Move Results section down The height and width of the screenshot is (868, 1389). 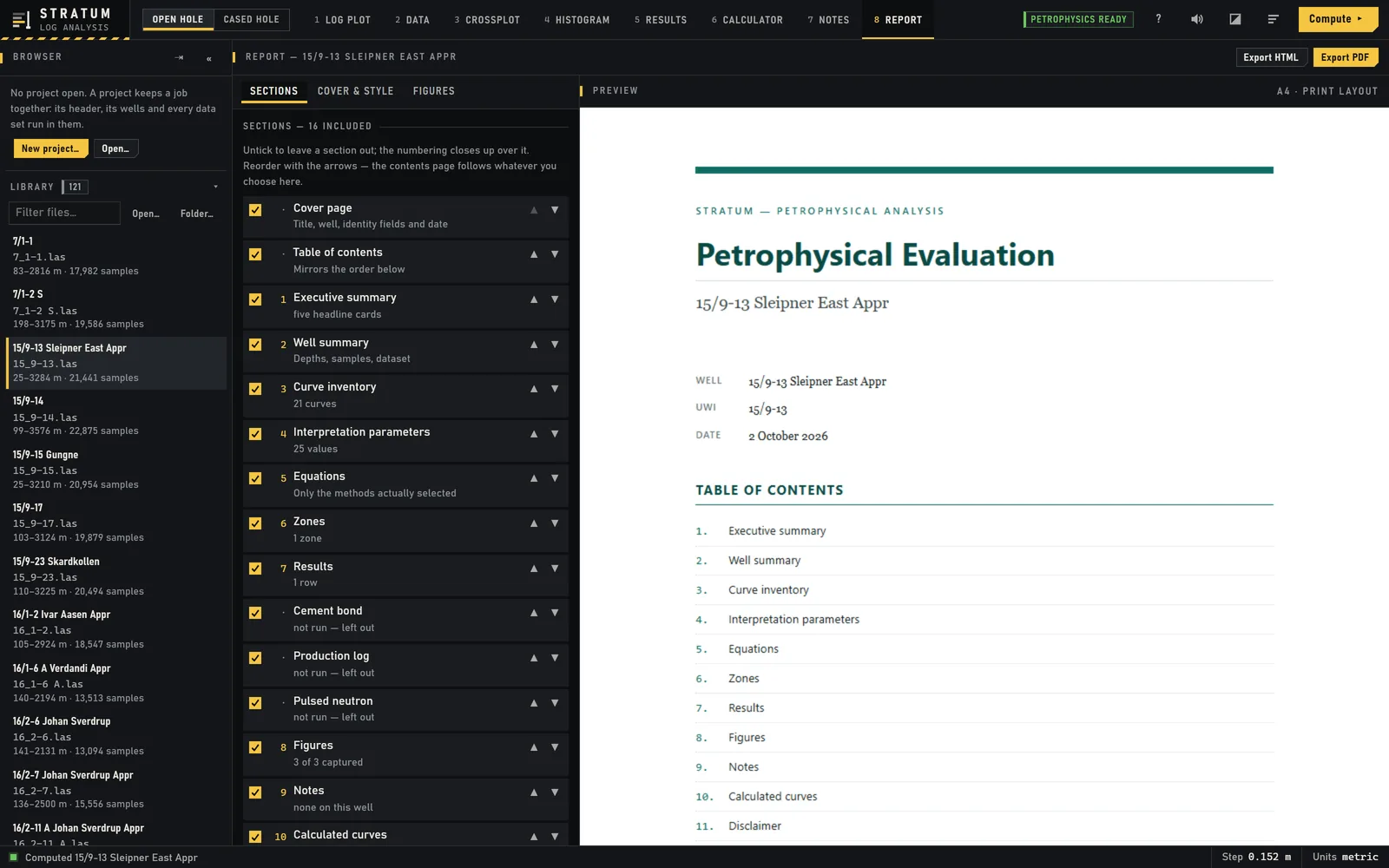[x=555, y=569]
